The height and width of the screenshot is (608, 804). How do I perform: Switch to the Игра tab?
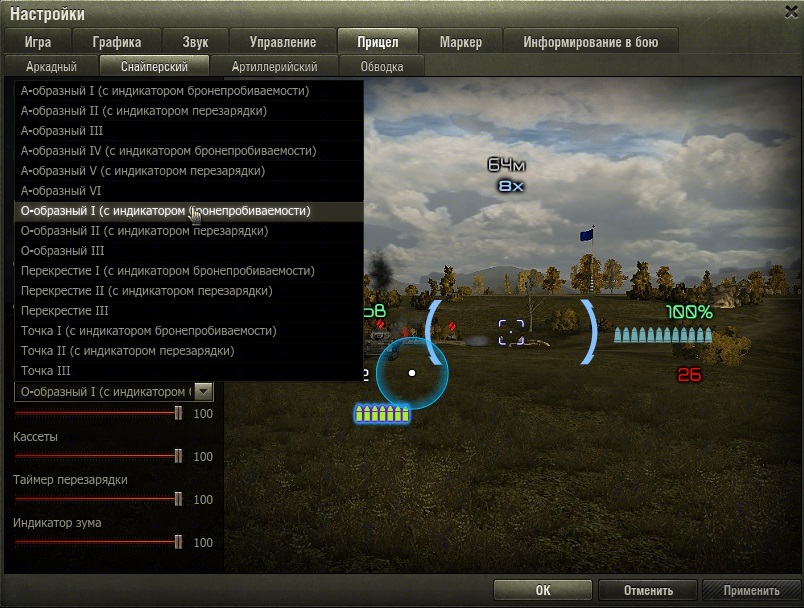[x=38, y=42]
